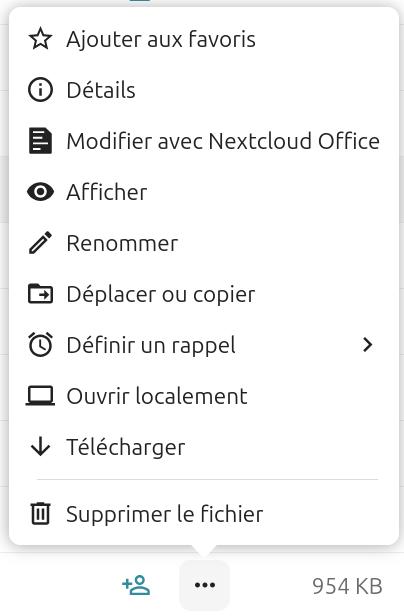This screenshot has height=616, width=404.
Task: Select Ouvrir localement
Action: click(x=204, y=396)
